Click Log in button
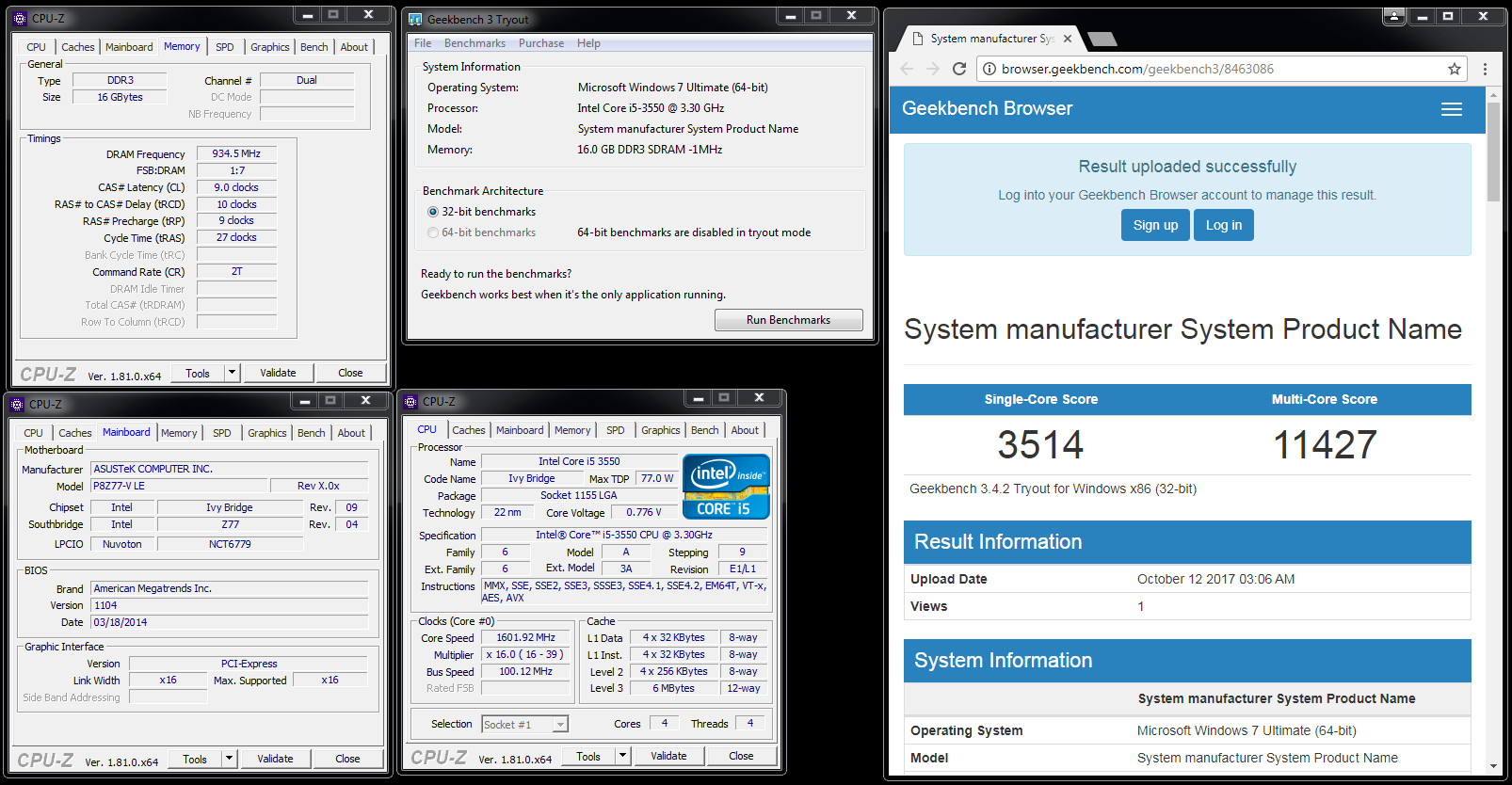 (1224, 225)
